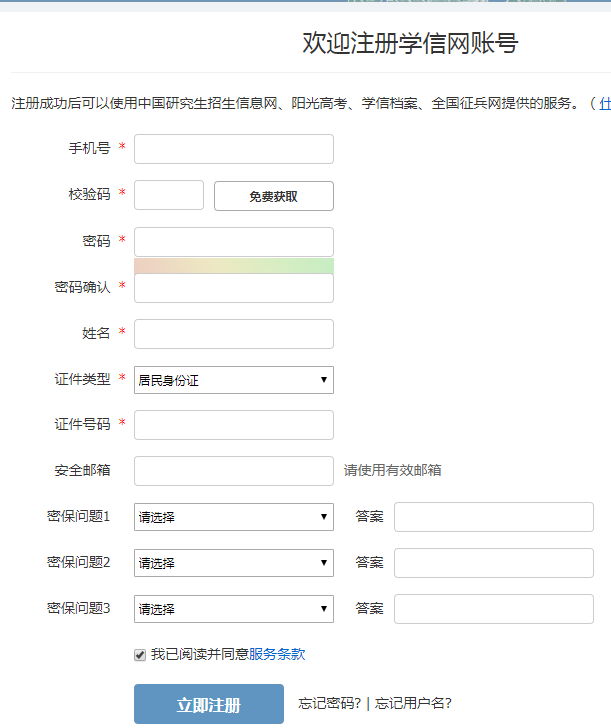Click the 密码确认 confirm password field
This screenshot has height=728, width=611.
click(233, 288)
